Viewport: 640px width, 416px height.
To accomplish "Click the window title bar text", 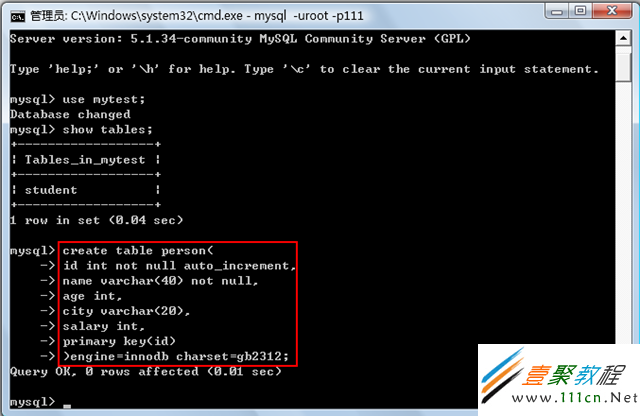I will pyautogui.click(x=197, y=16).
